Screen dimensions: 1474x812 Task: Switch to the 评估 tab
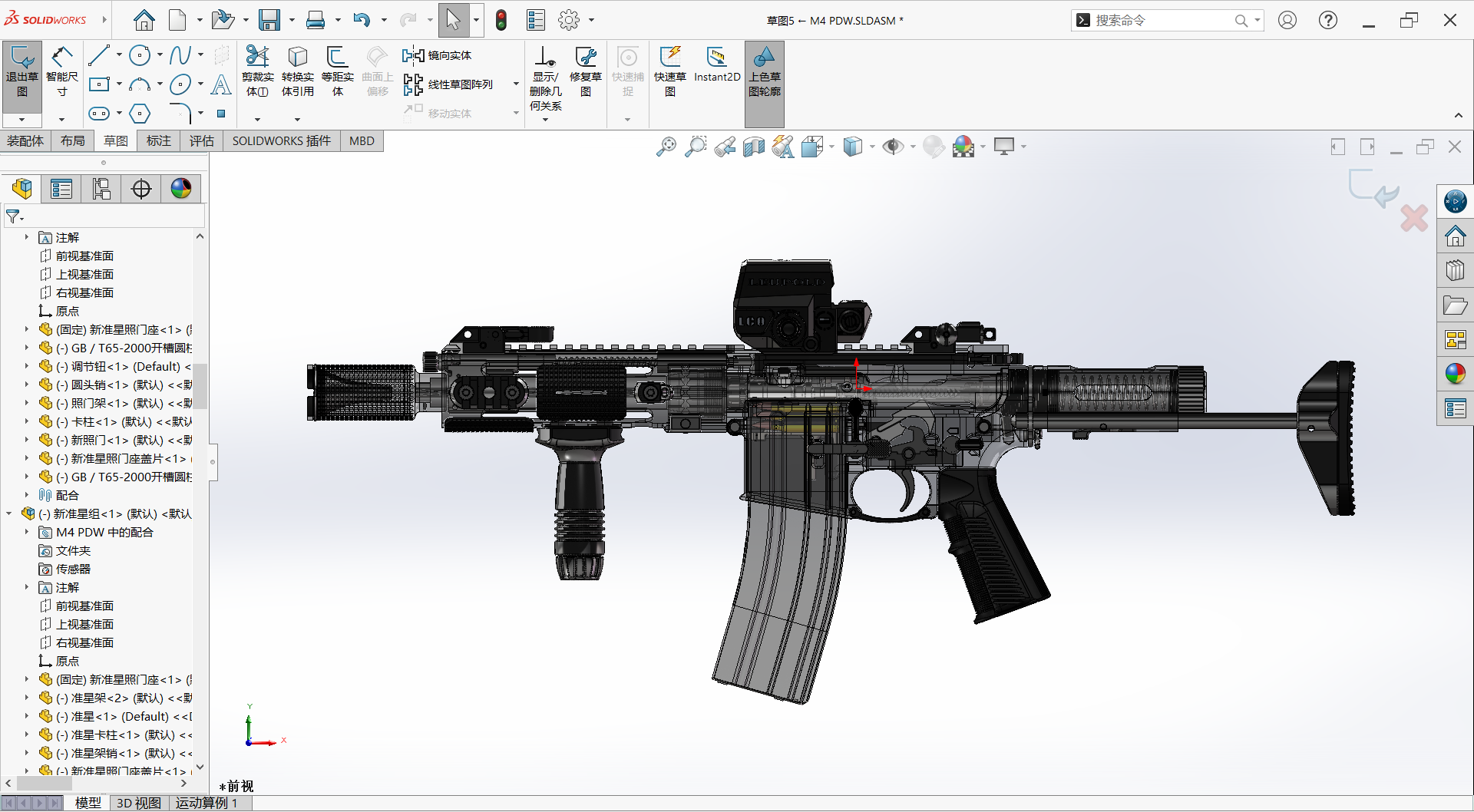(x=202, y=141)
